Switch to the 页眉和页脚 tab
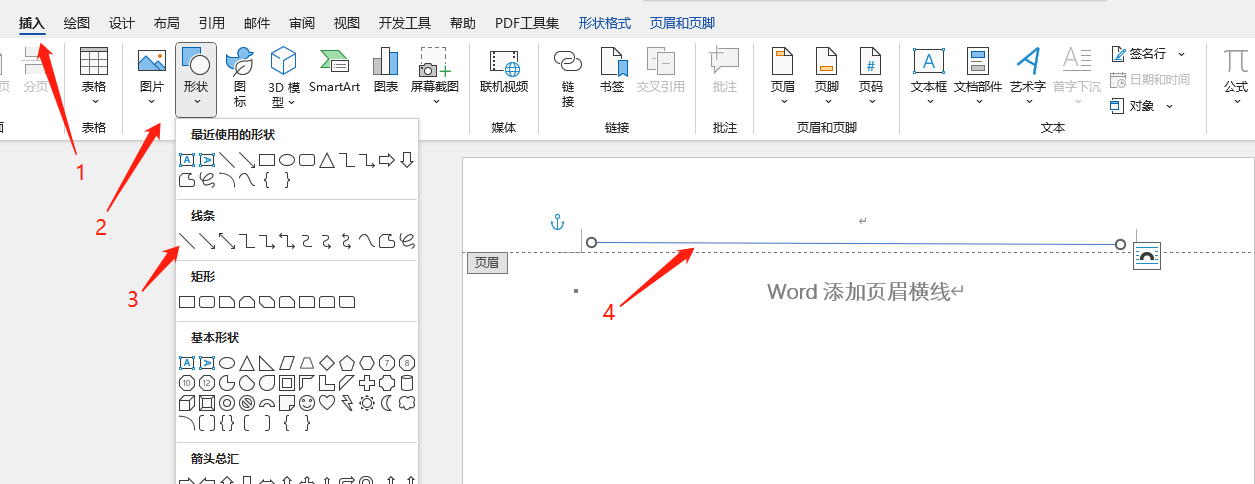This screenshot has height=484, width=1255. [682, 23]
